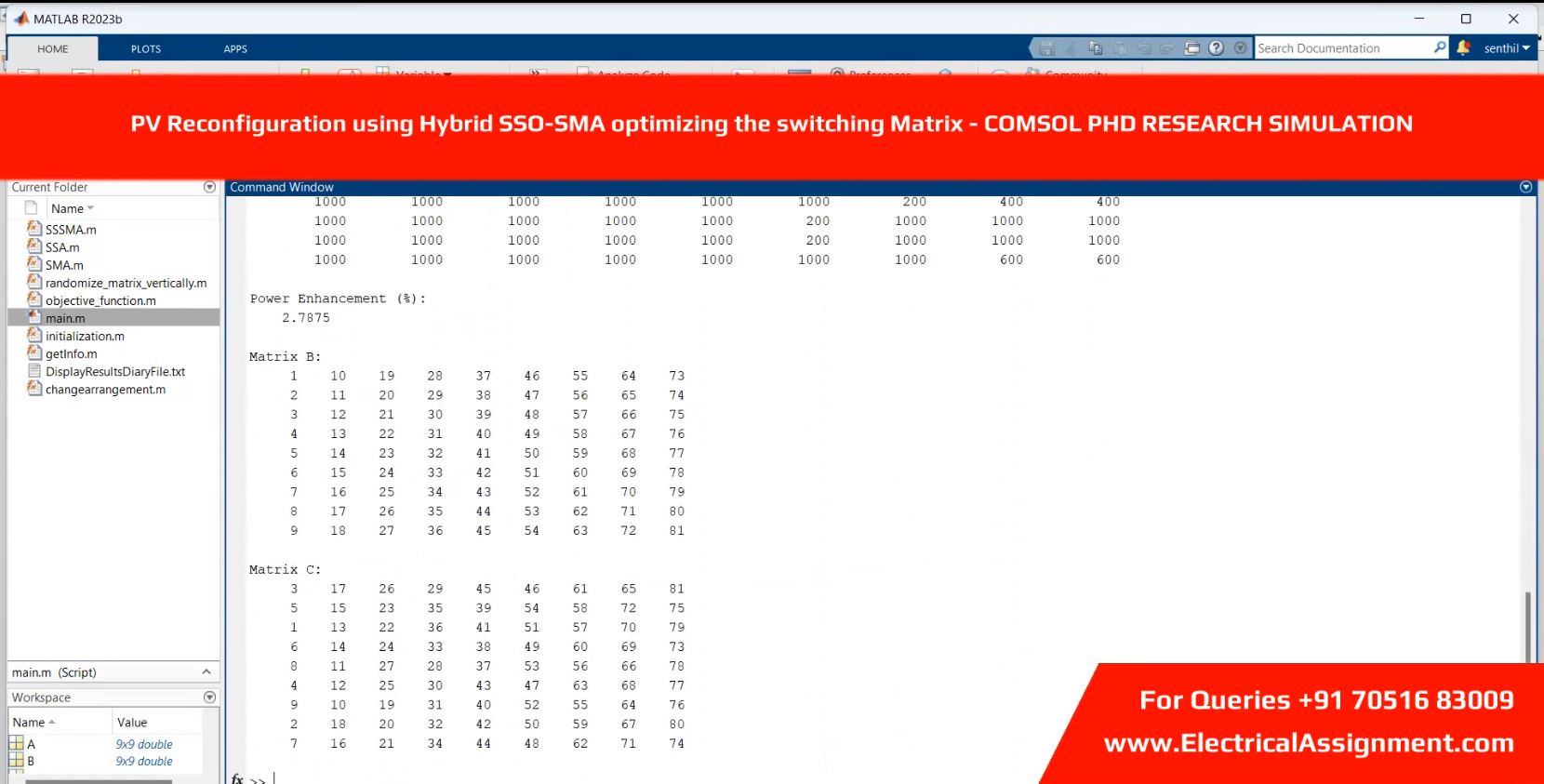Click 9x9 double value of variable A
The height and width of the screenshot is (784, 1544).
(144, 744)
